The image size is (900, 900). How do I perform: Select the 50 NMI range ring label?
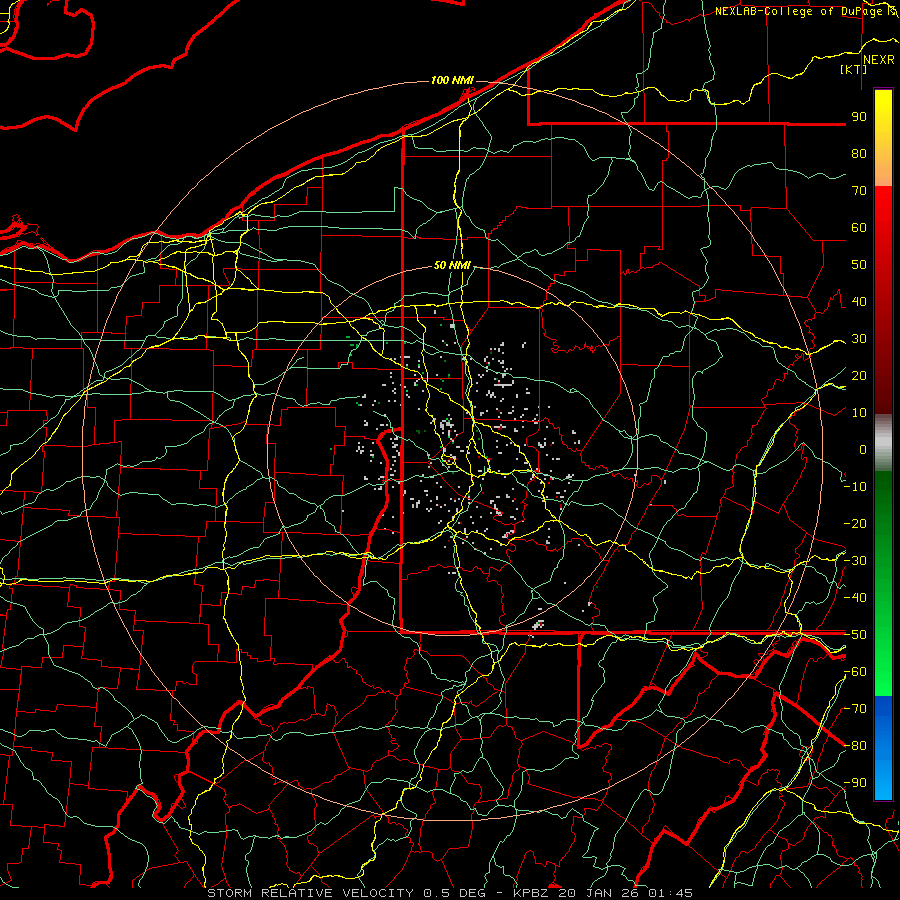coord(452,265)
